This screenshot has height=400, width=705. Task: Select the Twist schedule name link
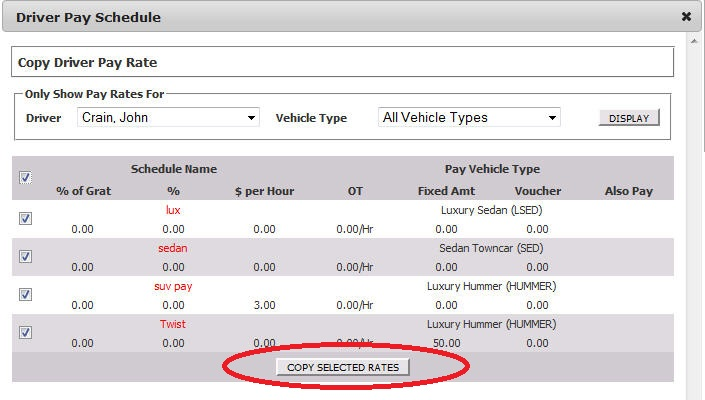pos(174,325)
